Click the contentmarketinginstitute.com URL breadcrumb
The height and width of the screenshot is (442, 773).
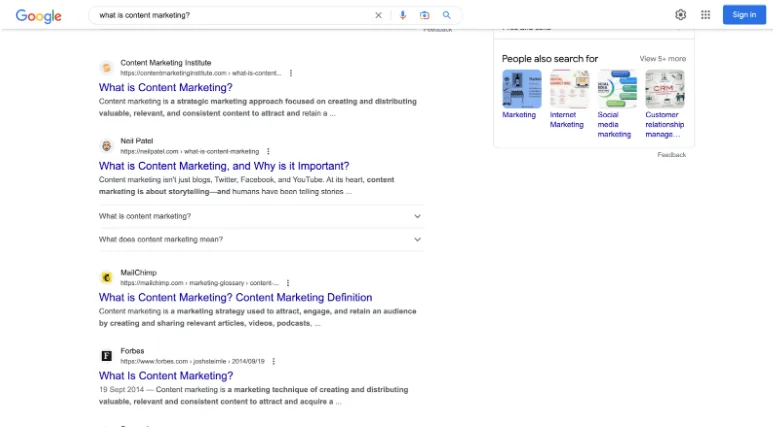coord(201,73)
